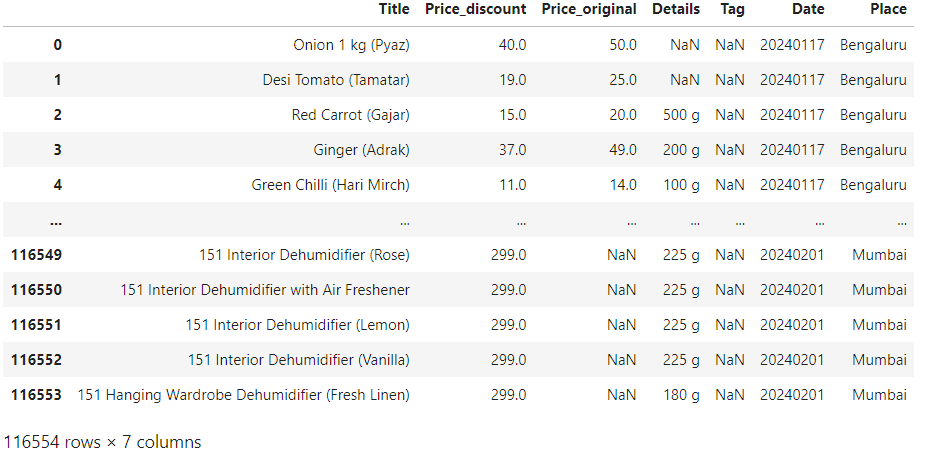Click row index 116549
The width and height of the screenshot is (946, 461).
(x=36, y=255)
